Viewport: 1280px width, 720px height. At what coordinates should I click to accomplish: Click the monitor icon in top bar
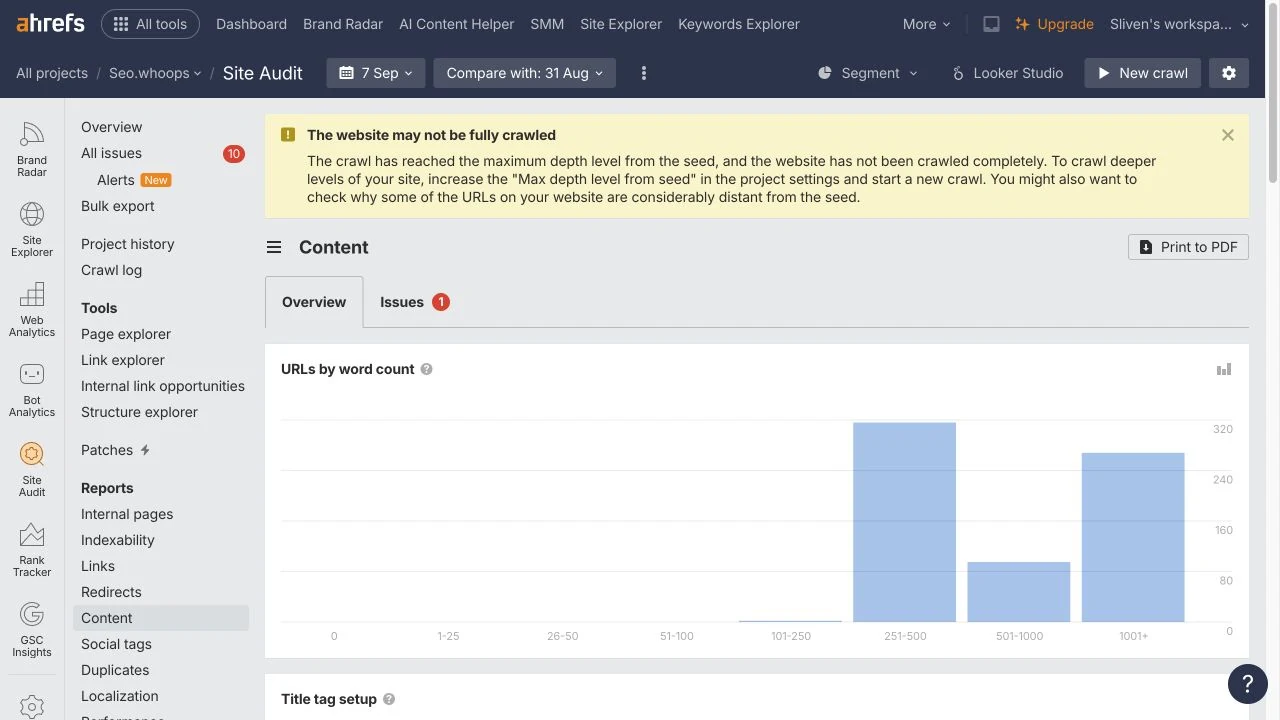[991, 24]
